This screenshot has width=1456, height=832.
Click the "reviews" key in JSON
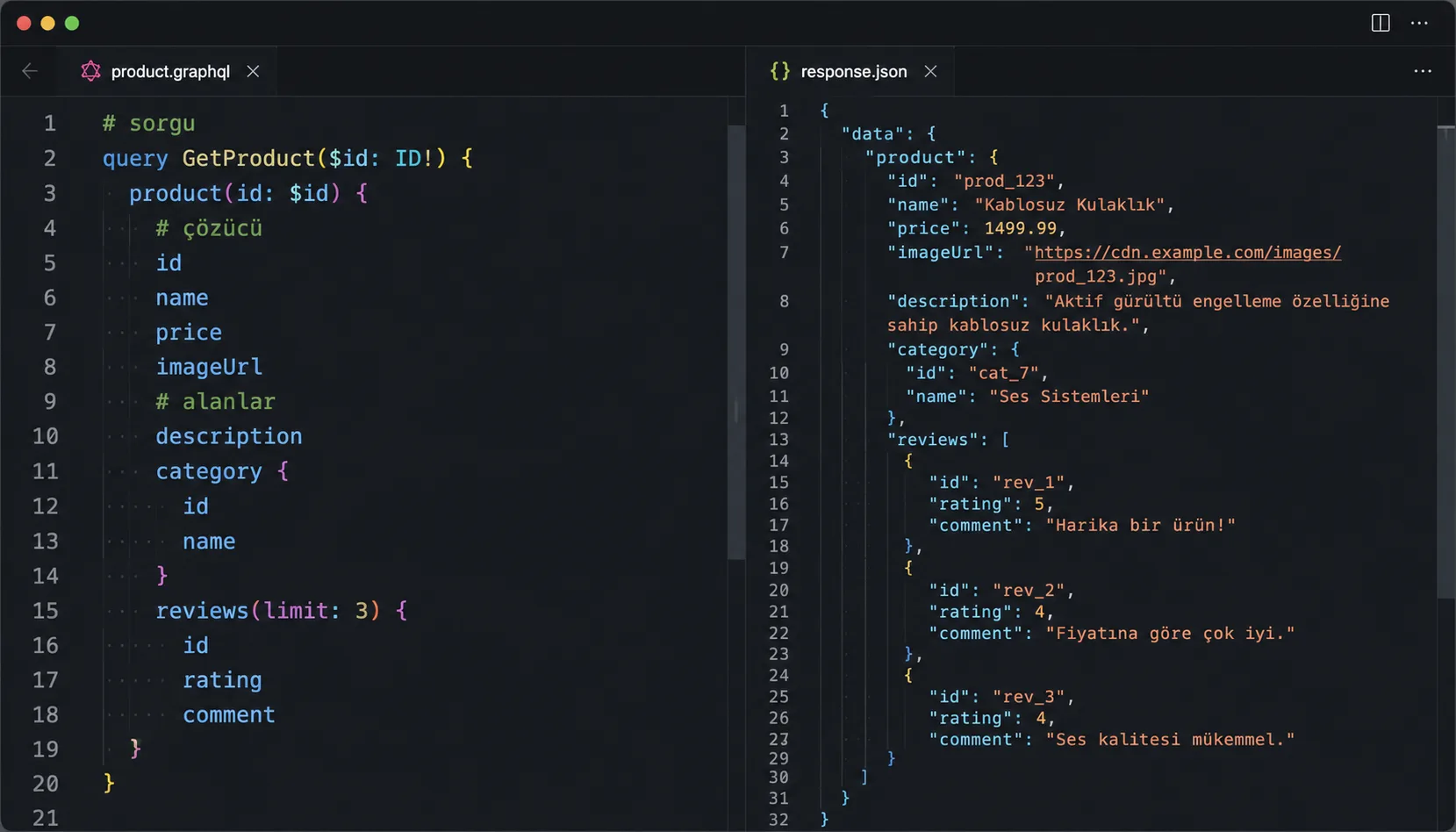coord(934,440)
